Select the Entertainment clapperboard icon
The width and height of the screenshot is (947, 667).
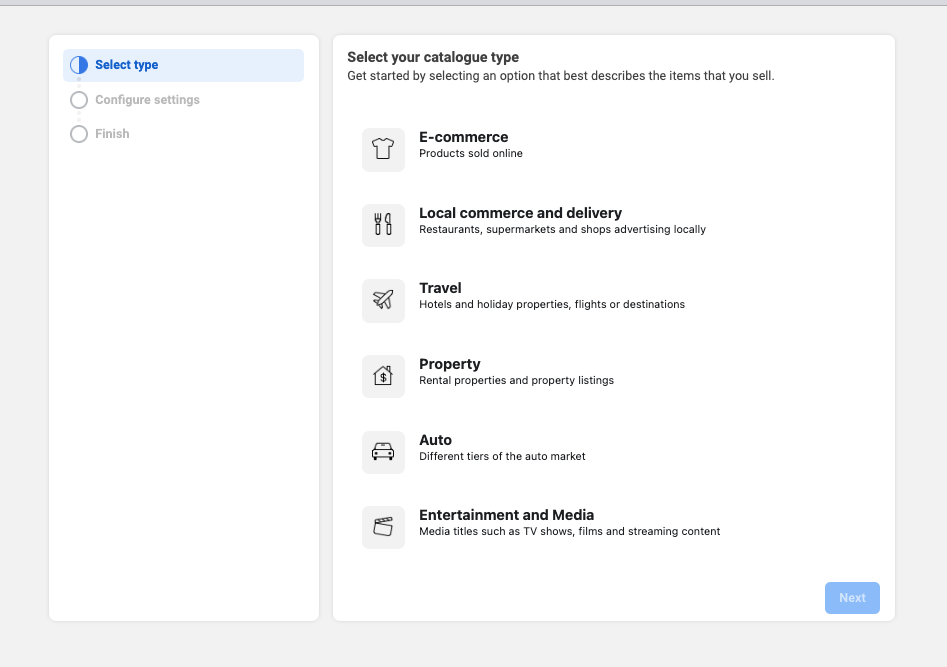pos(383,527)
